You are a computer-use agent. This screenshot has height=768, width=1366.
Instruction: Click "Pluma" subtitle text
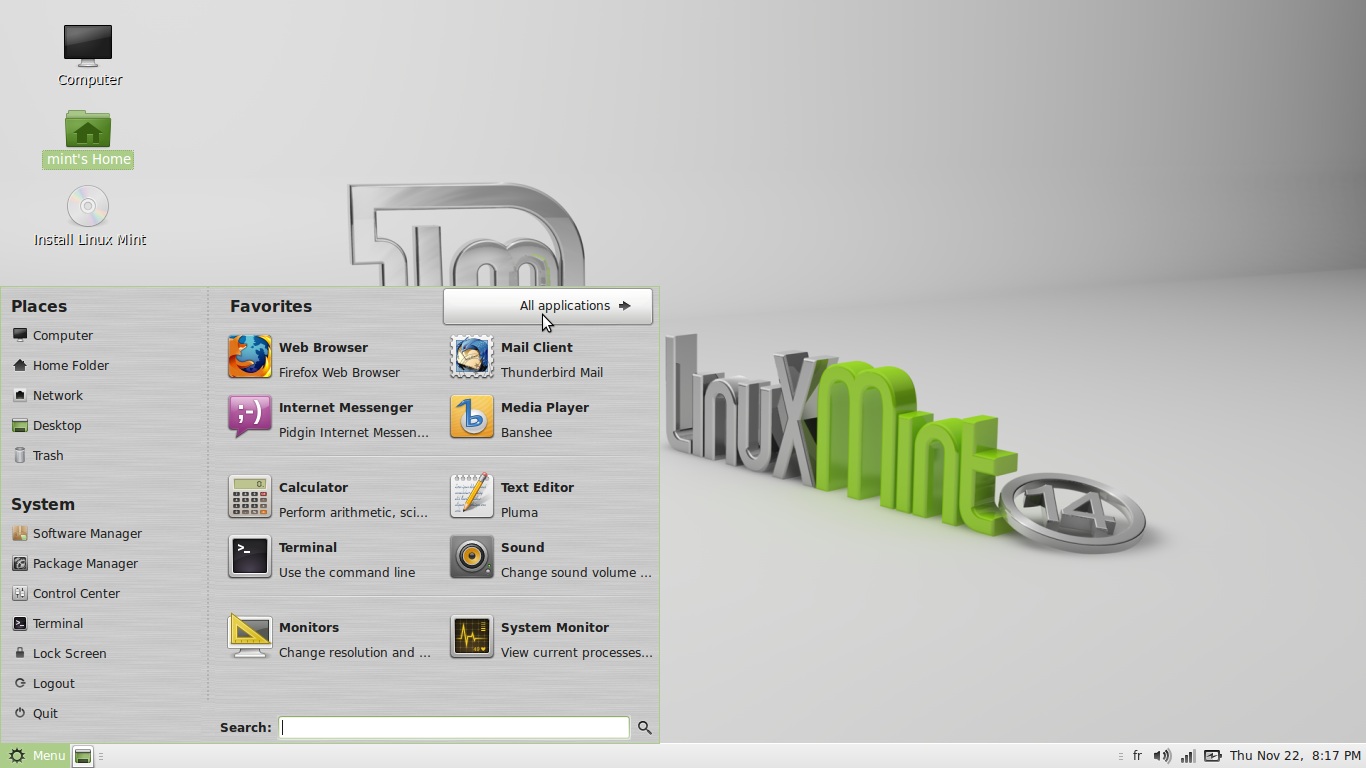519,513
